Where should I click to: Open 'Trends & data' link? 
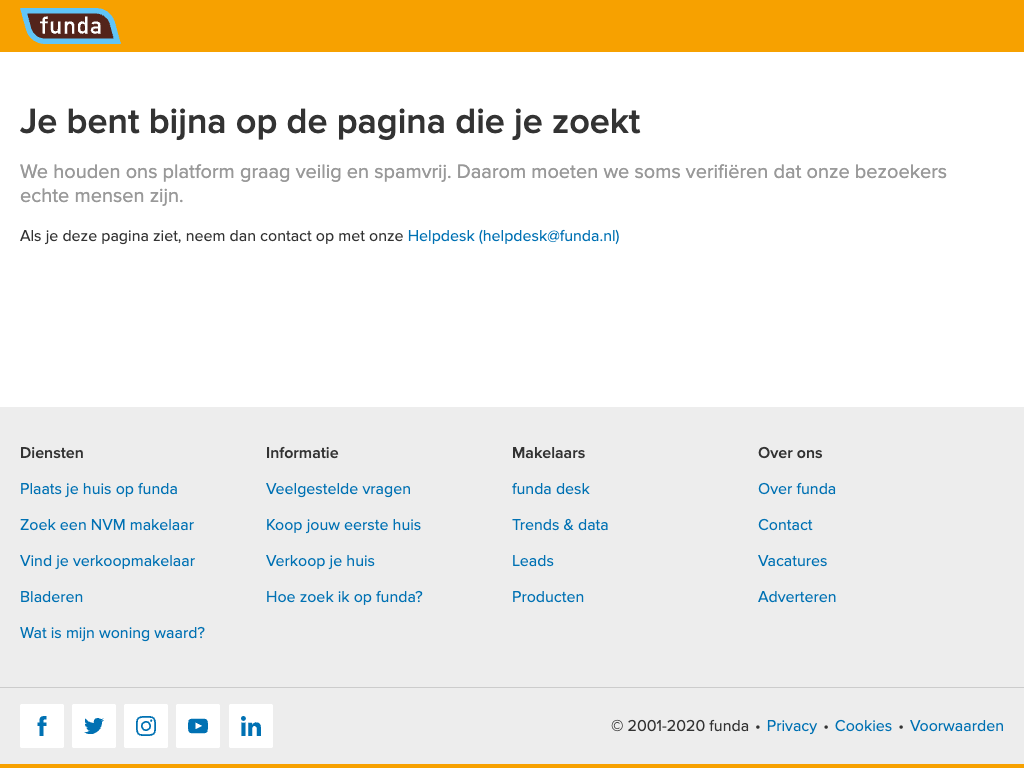pyautogui.click(x=560, y=525)
